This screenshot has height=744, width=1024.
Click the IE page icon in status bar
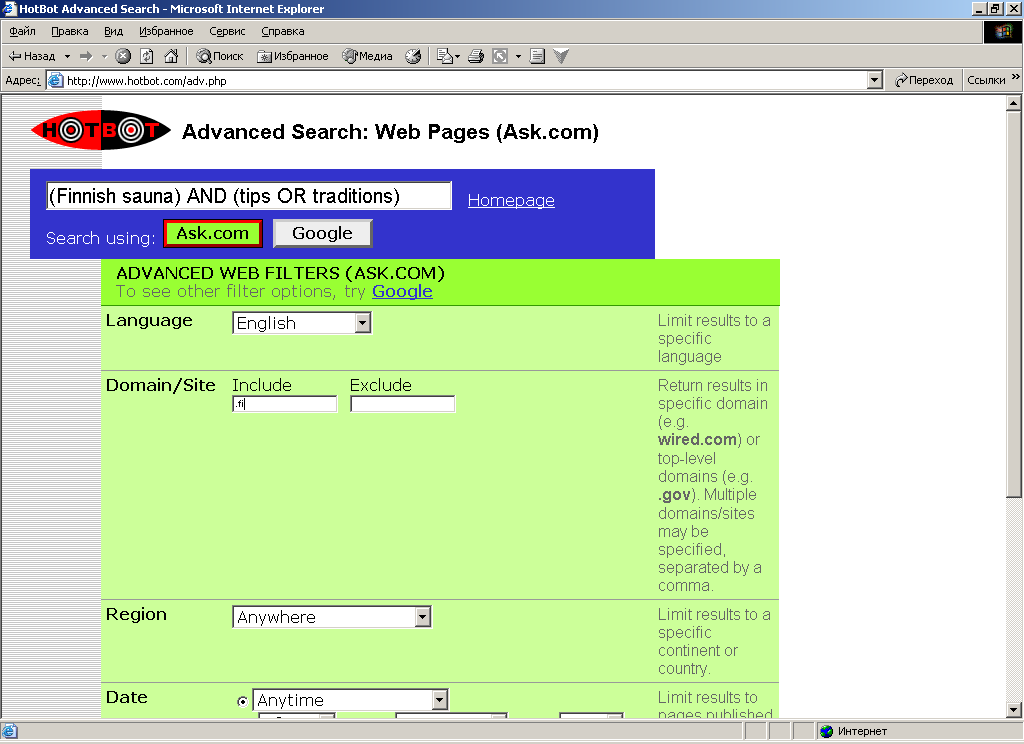pyautogui.click(x=9, y=731)
